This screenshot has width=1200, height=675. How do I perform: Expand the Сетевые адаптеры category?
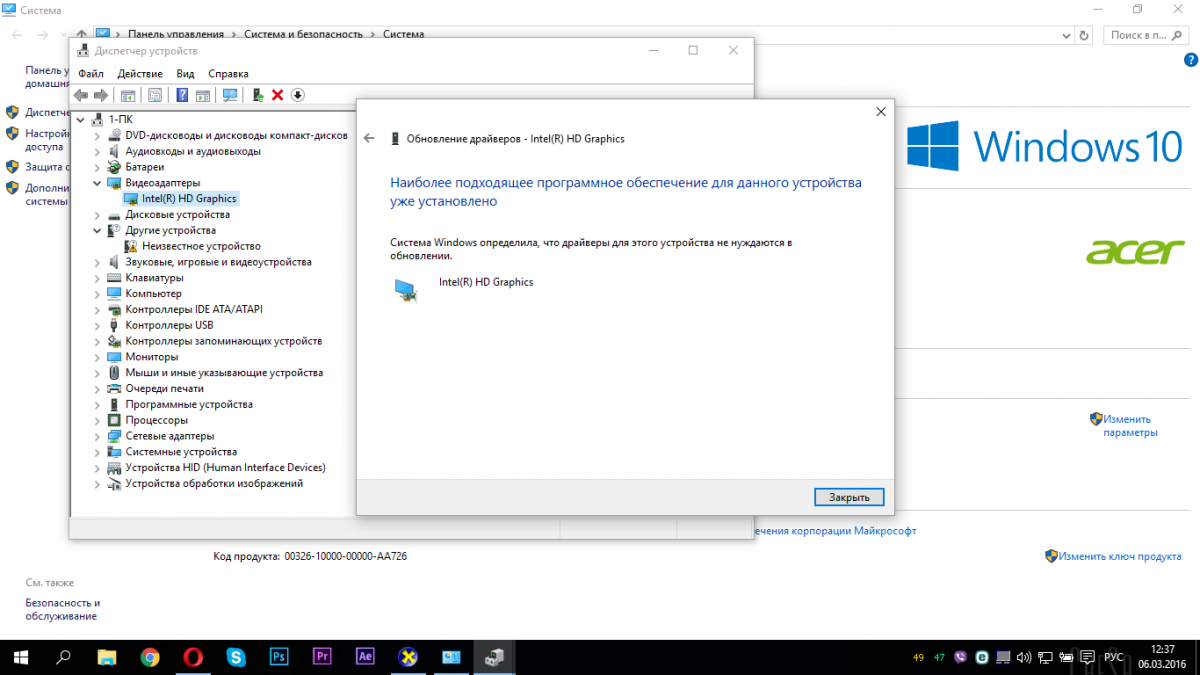[x=97, y=436]
